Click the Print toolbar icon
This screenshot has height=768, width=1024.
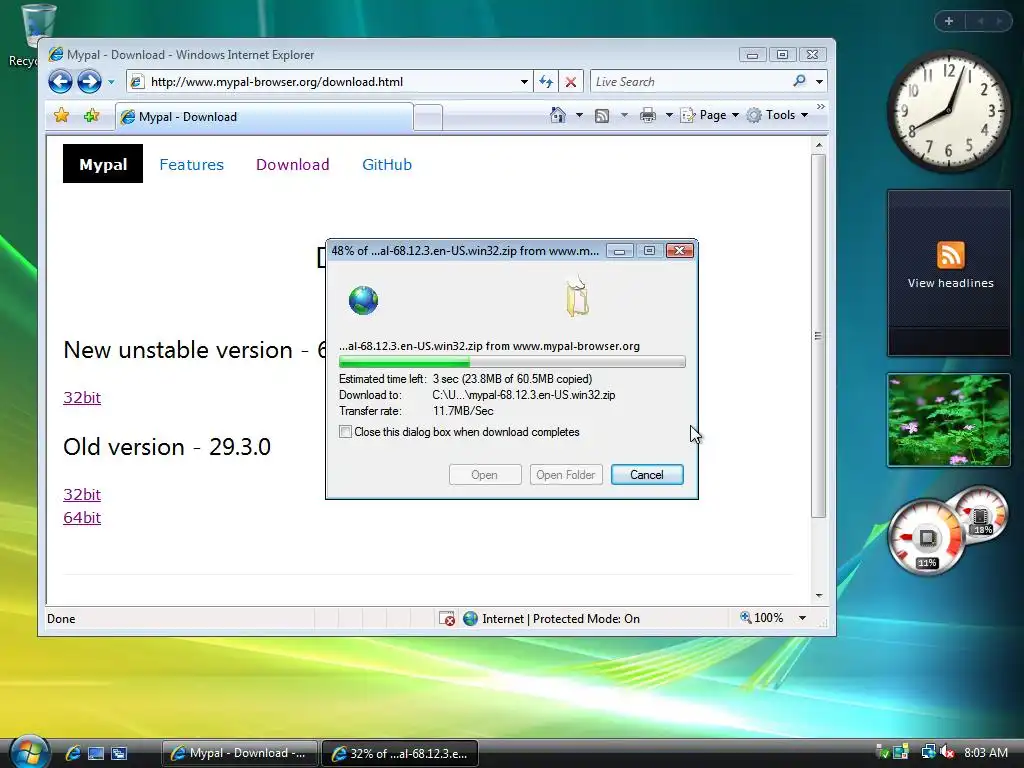(648, 116)
